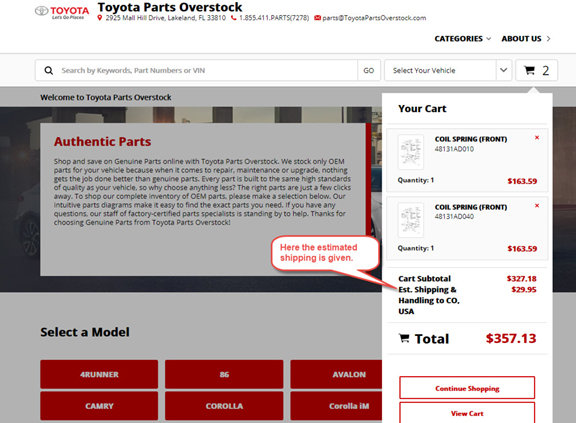Click the total price $357.13

511,338
